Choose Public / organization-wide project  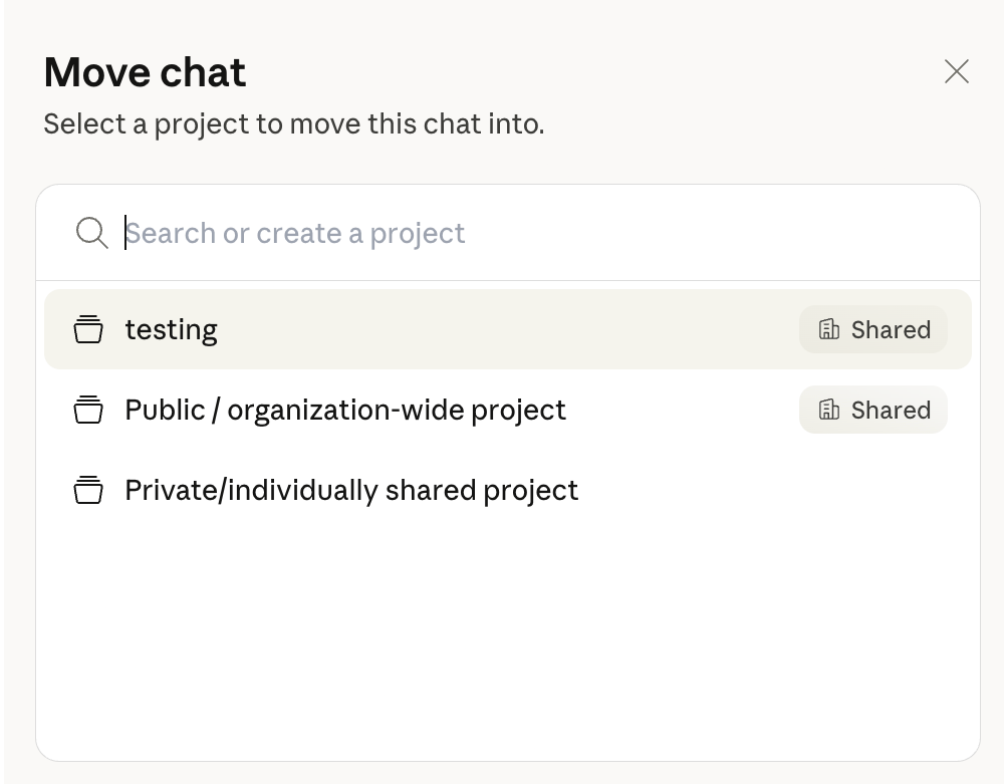point(400,410)
